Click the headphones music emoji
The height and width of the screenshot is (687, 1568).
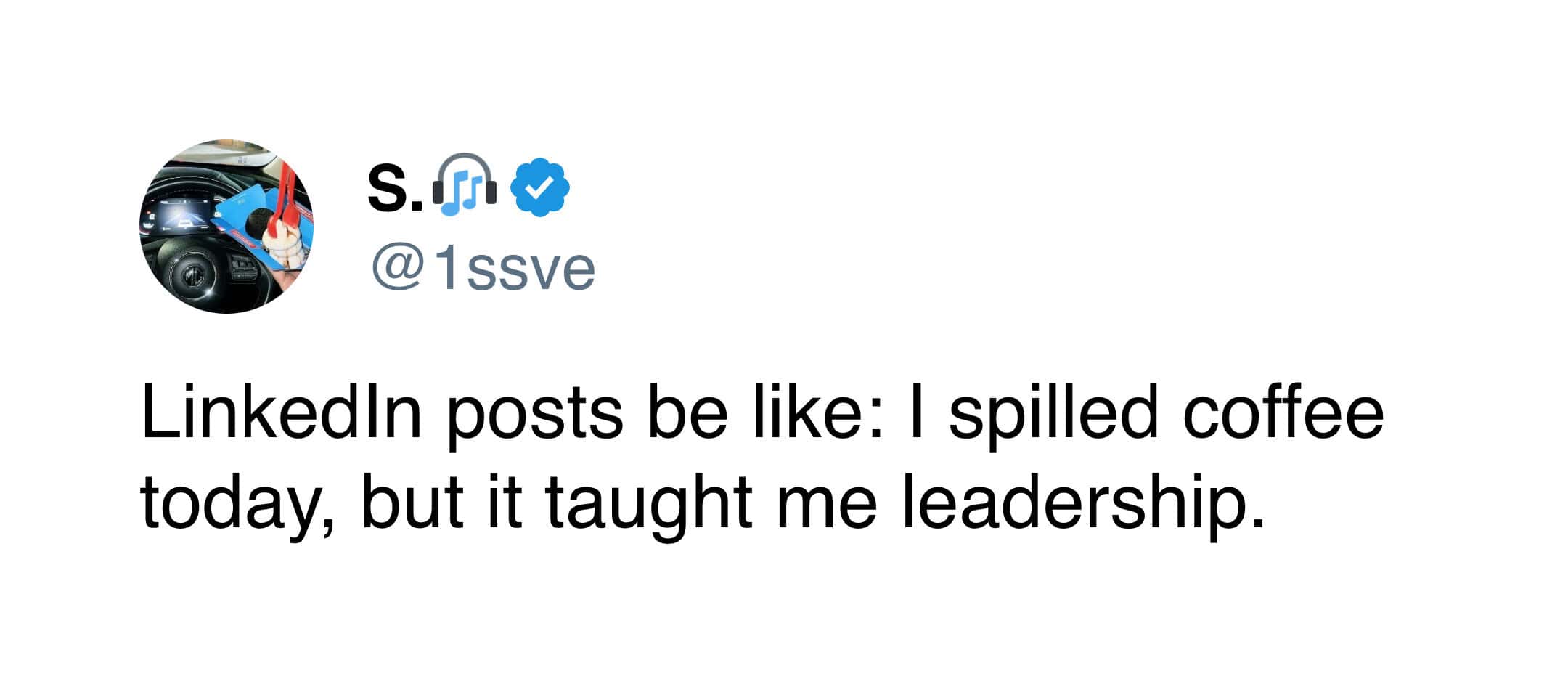tap(465, 187)
